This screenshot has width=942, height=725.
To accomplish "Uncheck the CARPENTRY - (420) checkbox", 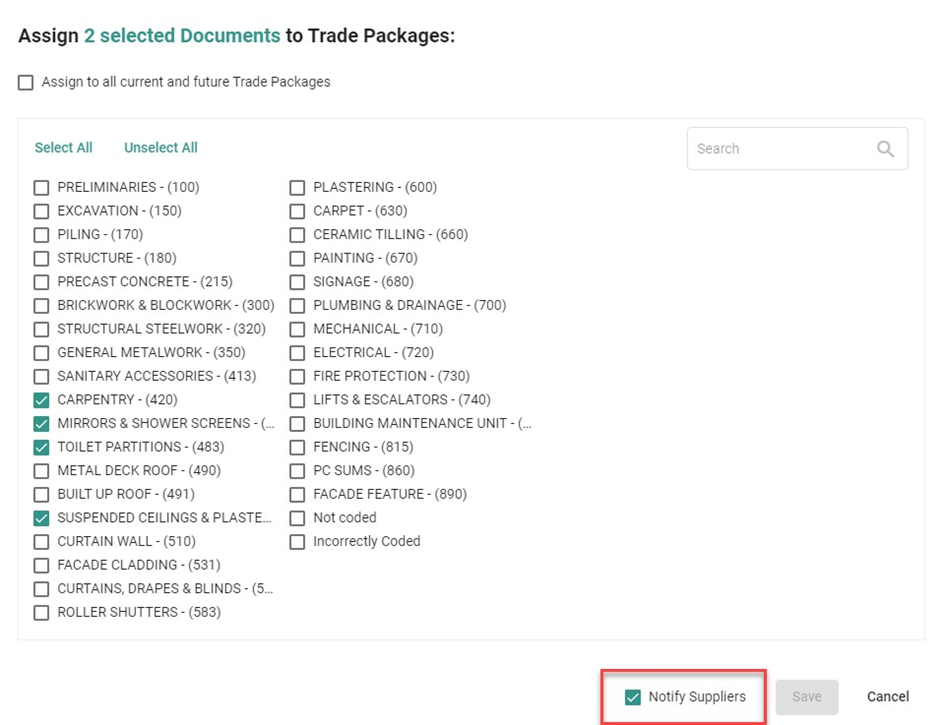I will click(x=41, y=400).
